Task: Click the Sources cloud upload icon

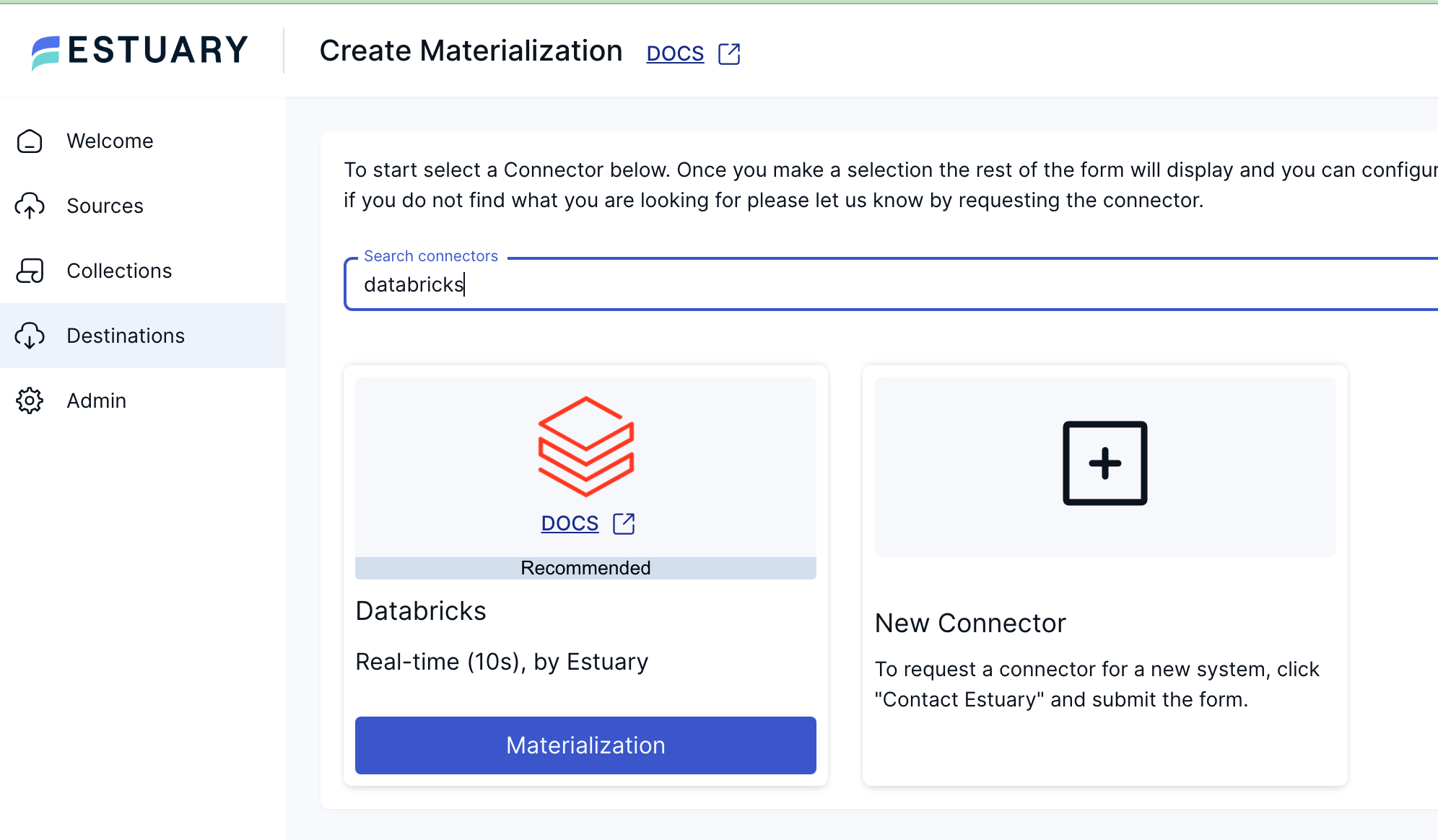Action: [x=30, y=206]
